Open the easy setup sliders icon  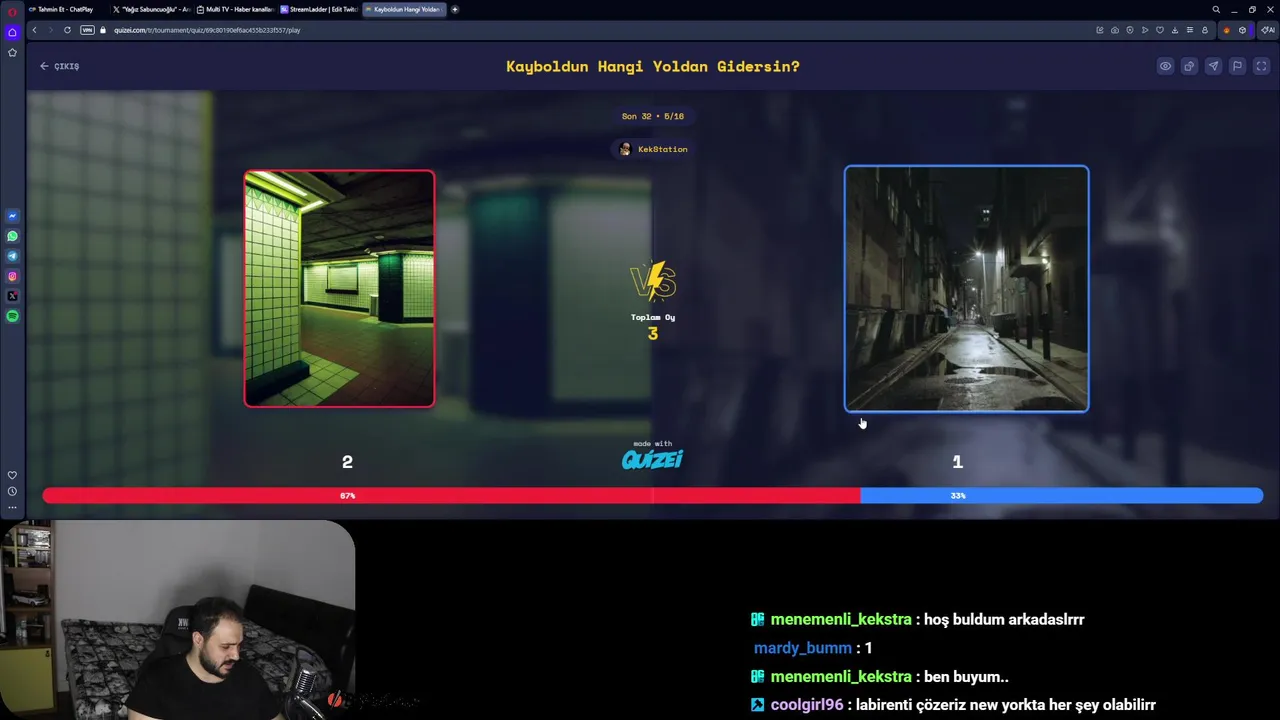(1190, 30)
